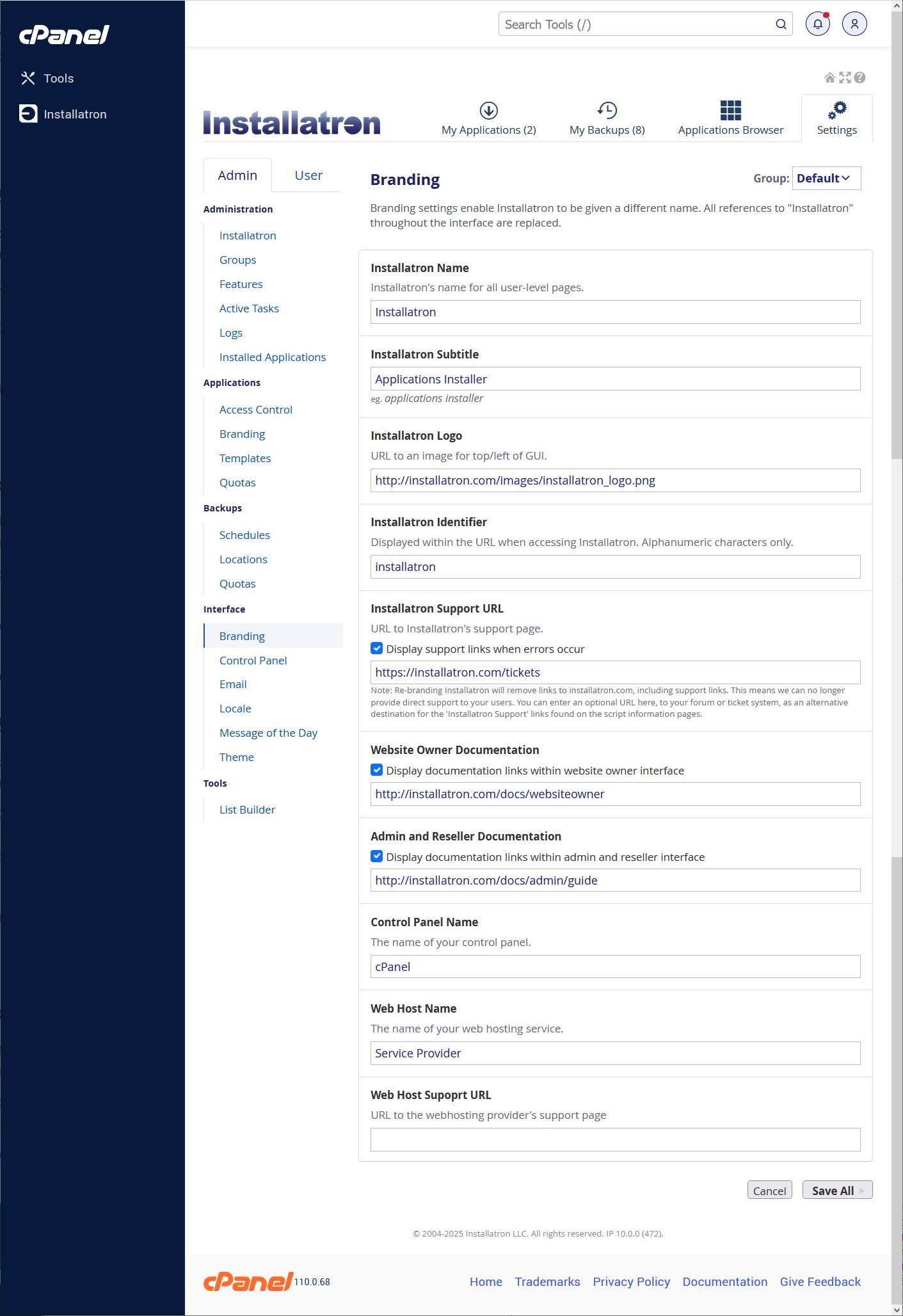Open Logs link

(x=230, y=333)
